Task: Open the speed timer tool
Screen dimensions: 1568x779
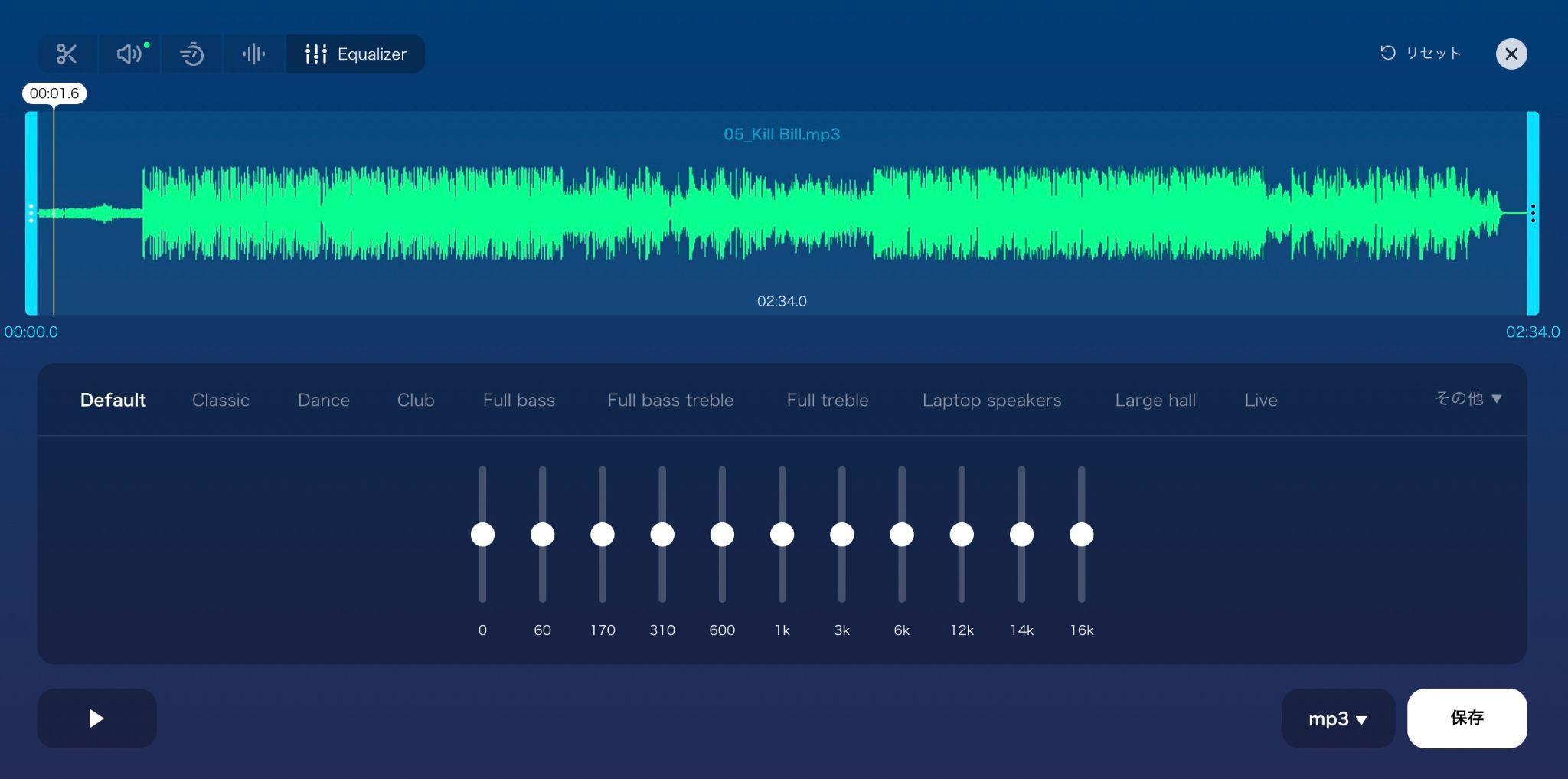Action: 191,54
